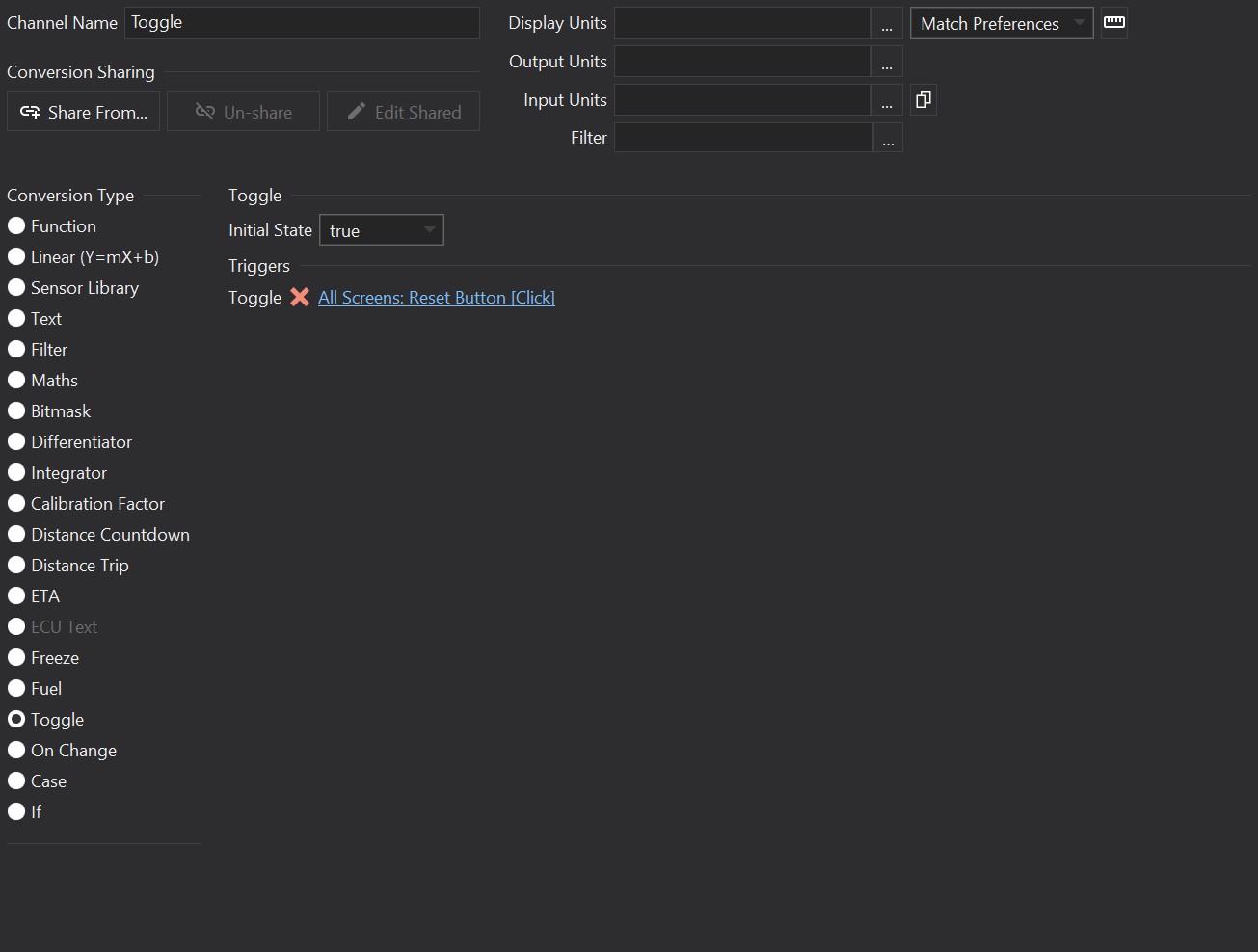Click the copy icon next to Input Units

[x=923, y=99]
